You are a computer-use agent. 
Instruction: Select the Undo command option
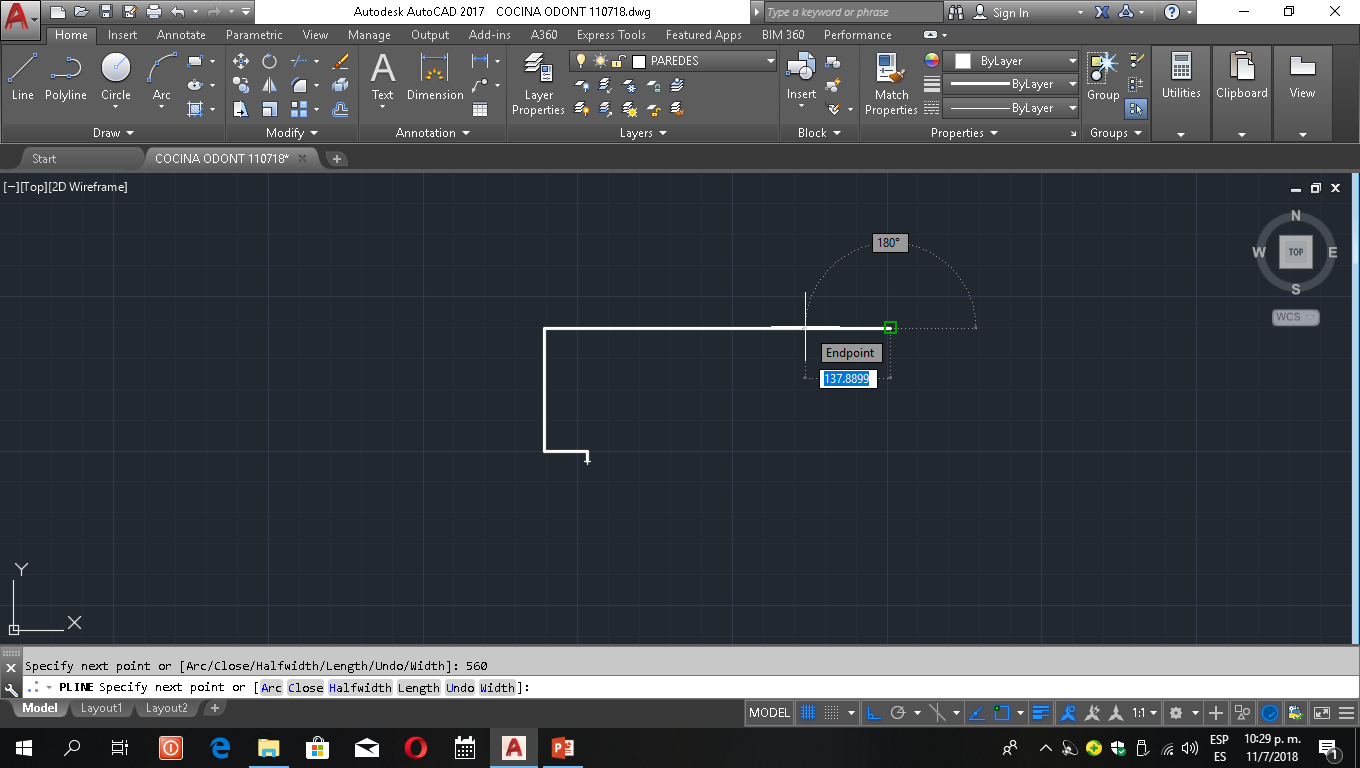click(x=460, y=687)
